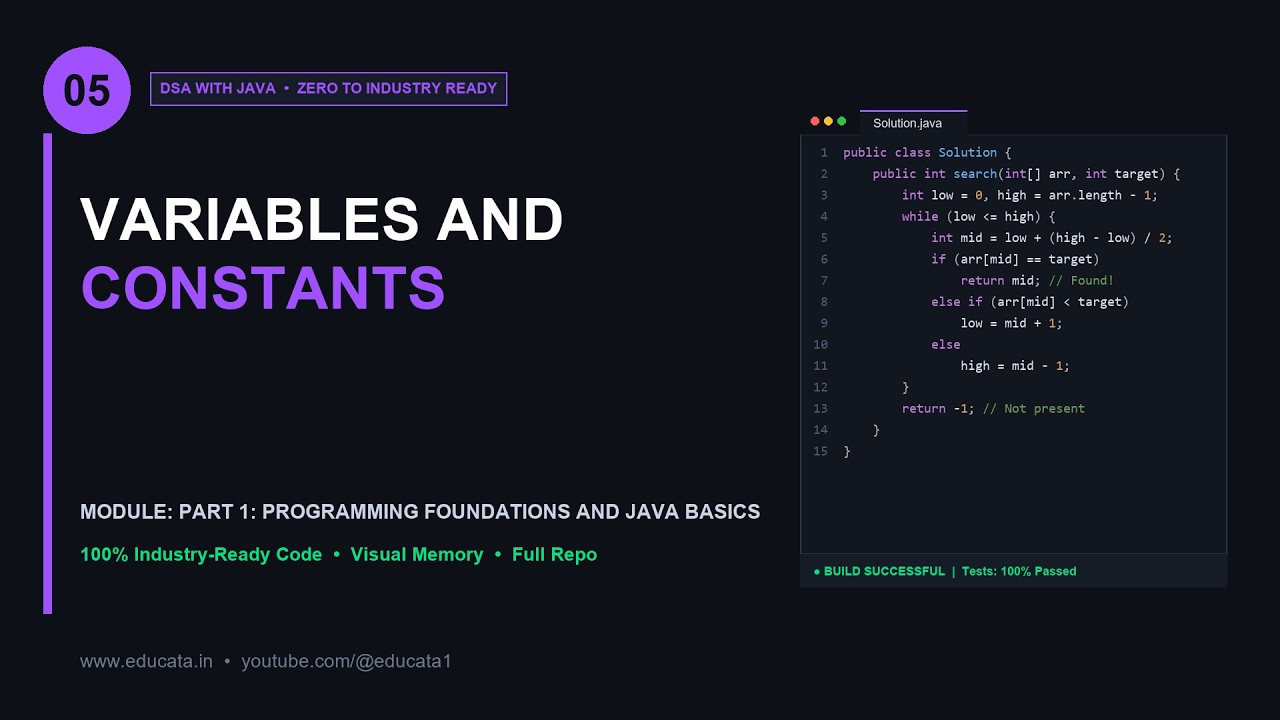The image size is (1280, 720).
Task: Click '100% Industry-Ready Code' text
Action: point(201,554)
